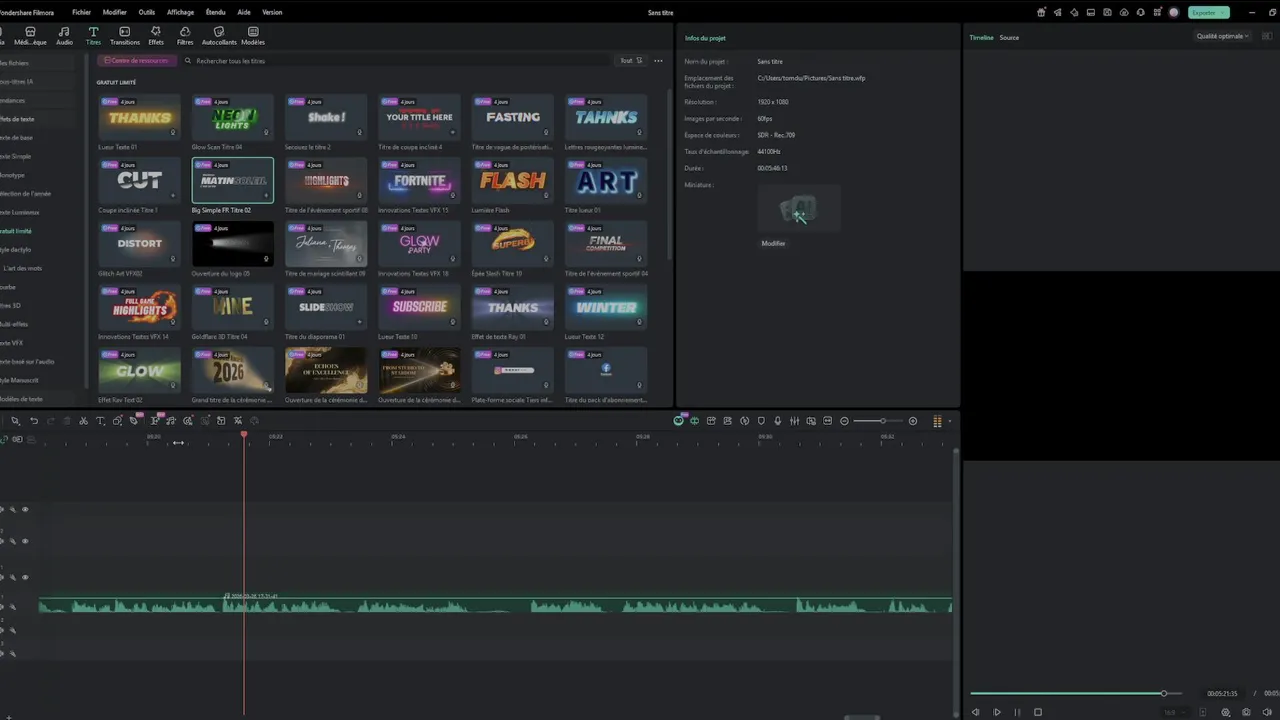
Task: Toggle visibility eye on top track
Action: [25, 509]
